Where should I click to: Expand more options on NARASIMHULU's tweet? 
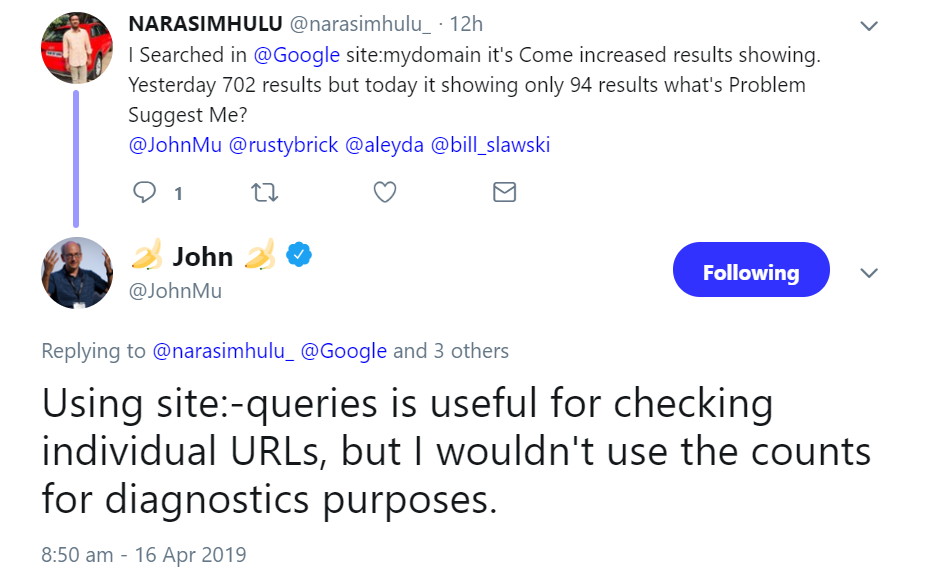point(869,25)
